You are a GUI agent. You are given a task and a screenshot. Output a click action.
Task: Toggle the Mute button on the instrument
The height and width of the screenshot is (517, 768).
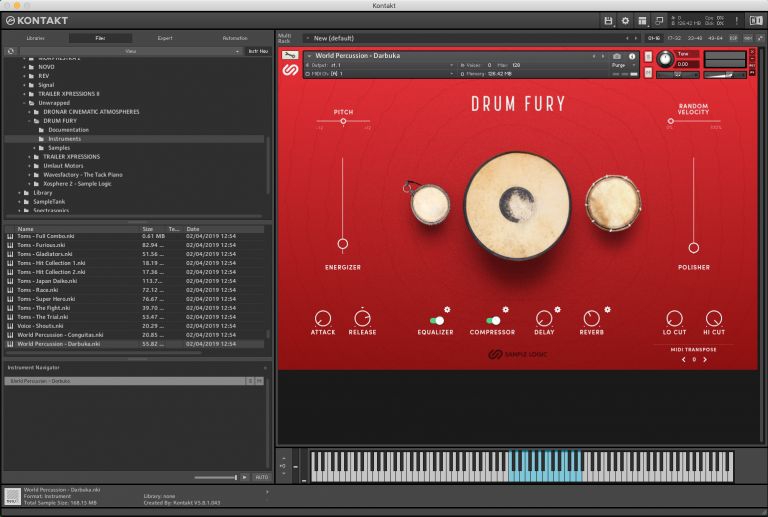coord(648,73)
